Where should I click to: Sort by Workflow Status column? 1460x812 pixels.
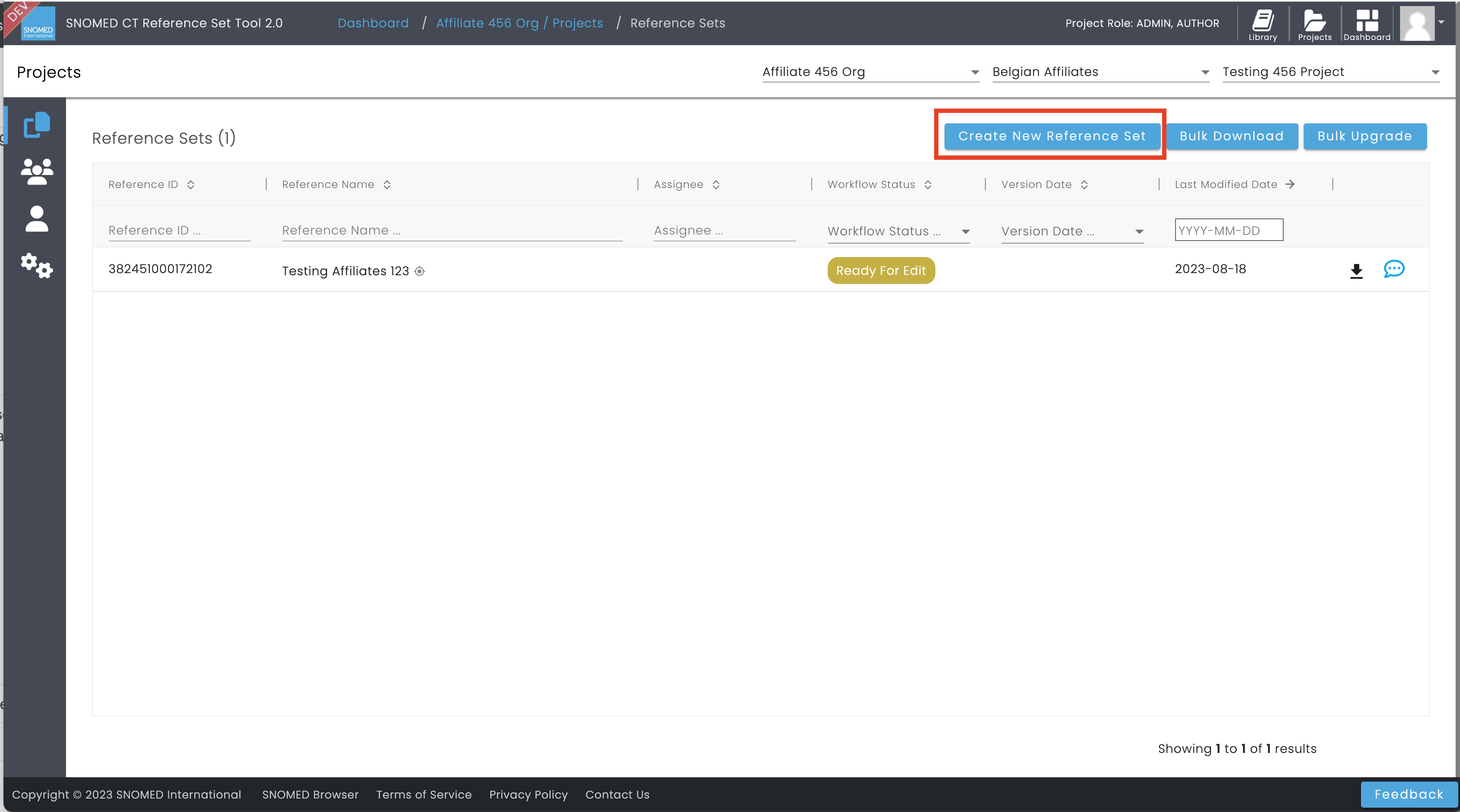coord(927,185)
